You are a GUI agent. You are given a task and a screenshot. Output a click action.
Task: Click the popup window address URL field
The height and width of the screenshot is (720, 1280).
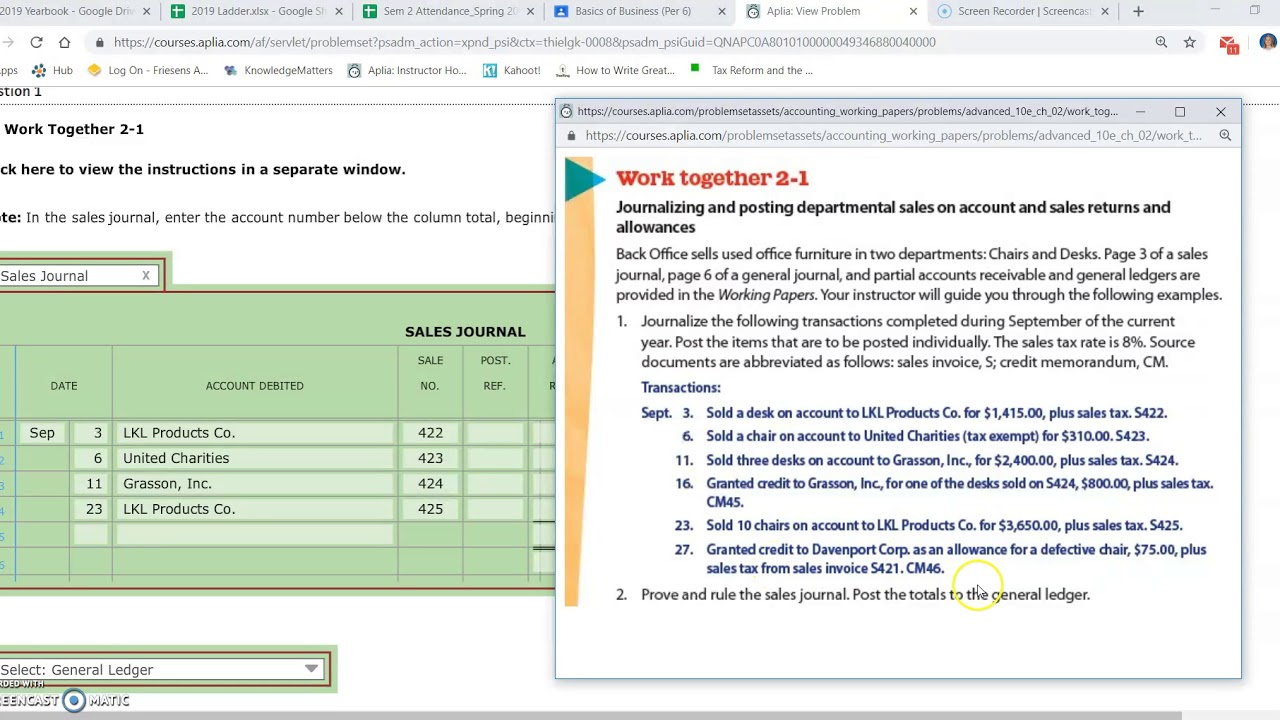pos(893,135)
